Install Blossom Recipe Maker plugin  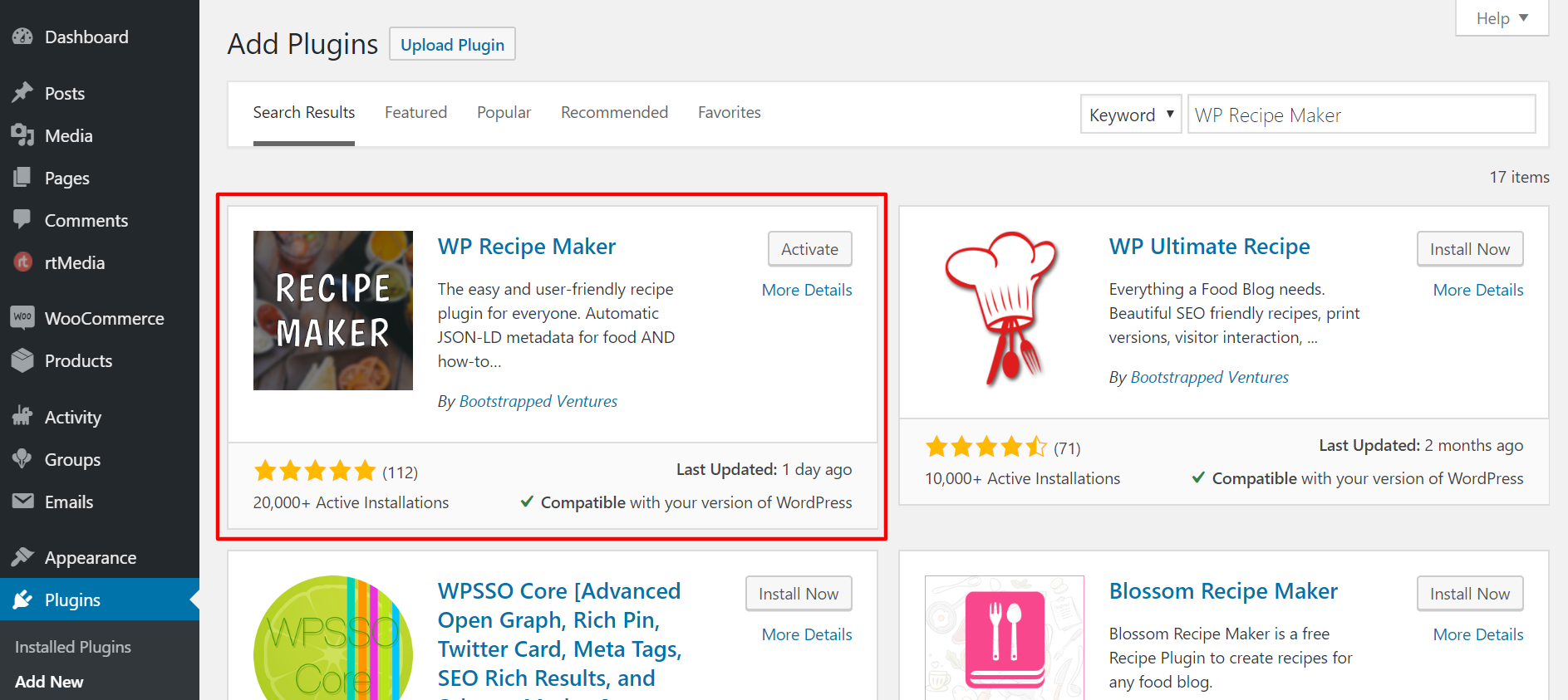point(1470,594)
